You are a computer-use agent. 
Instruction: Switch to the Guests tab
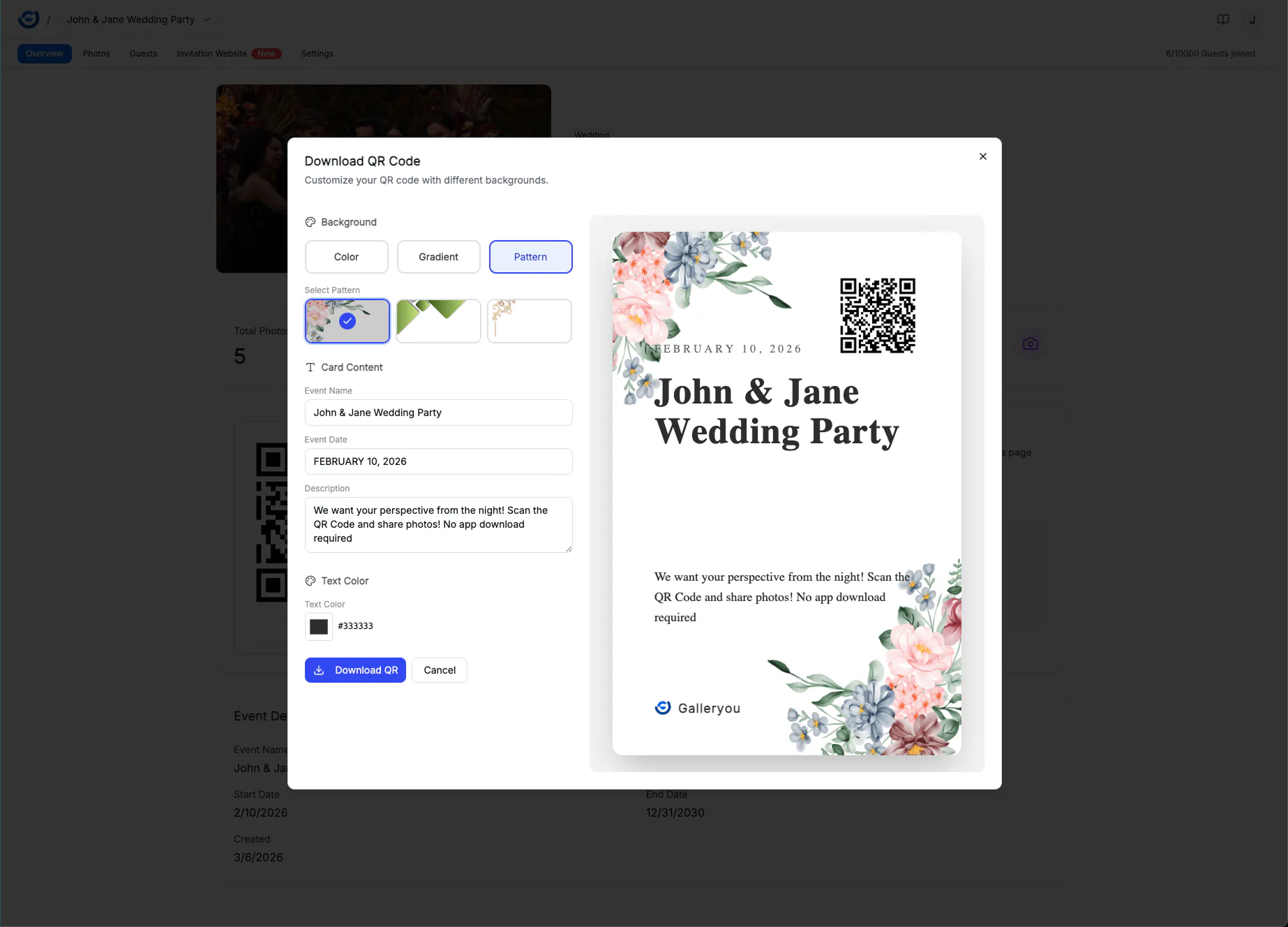point(144,54)
